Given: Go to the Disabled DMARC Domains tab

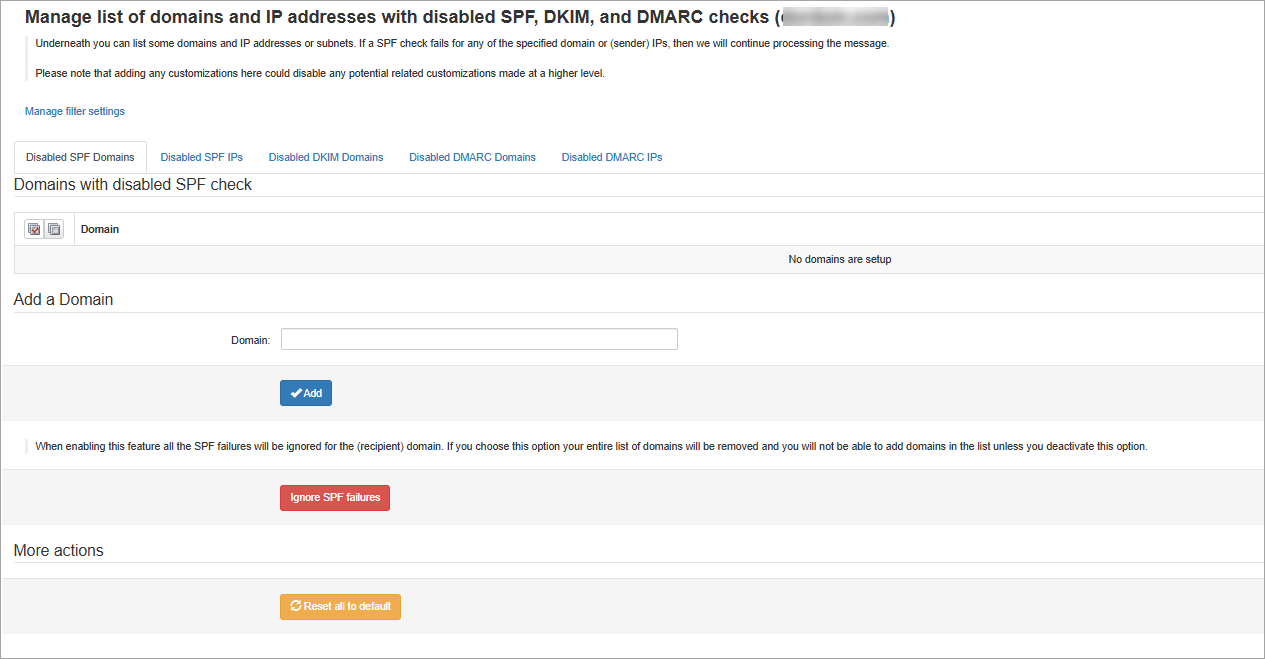Looking at the screenshot, I should [x=472, y=157].
